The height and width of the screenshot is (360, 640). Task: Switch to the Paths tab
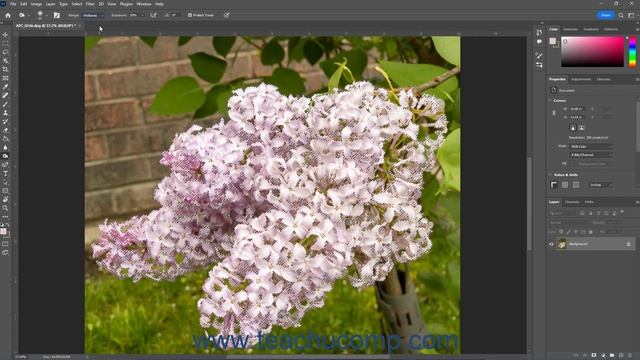[589, 202]
